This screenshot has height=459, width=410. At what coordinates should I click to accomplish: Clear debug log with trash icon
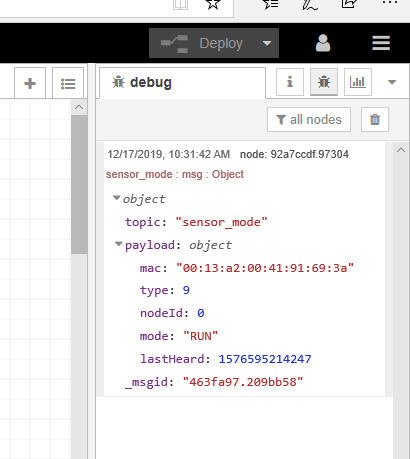click(x=375, y=119)
